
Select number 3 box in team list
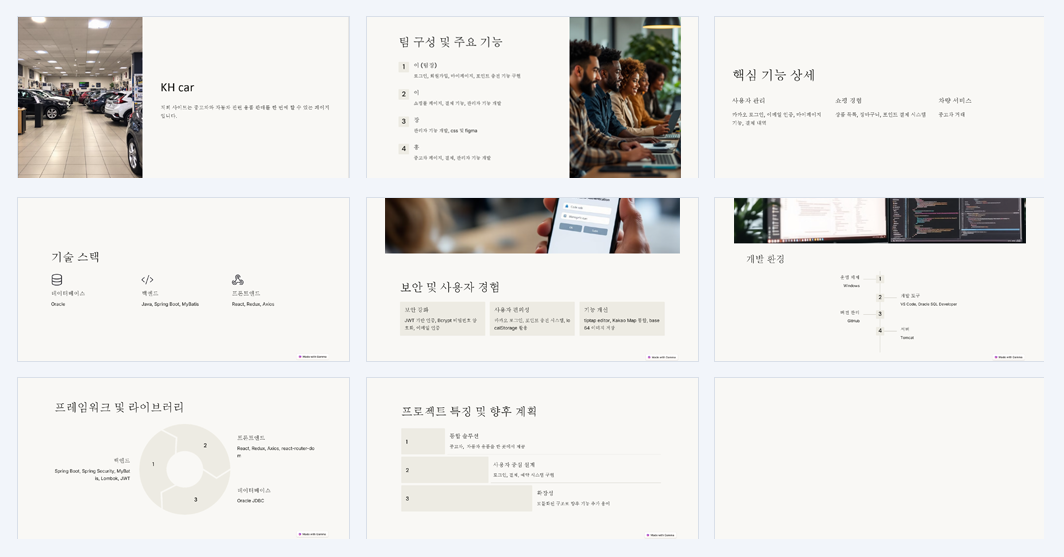pos(404,121)
